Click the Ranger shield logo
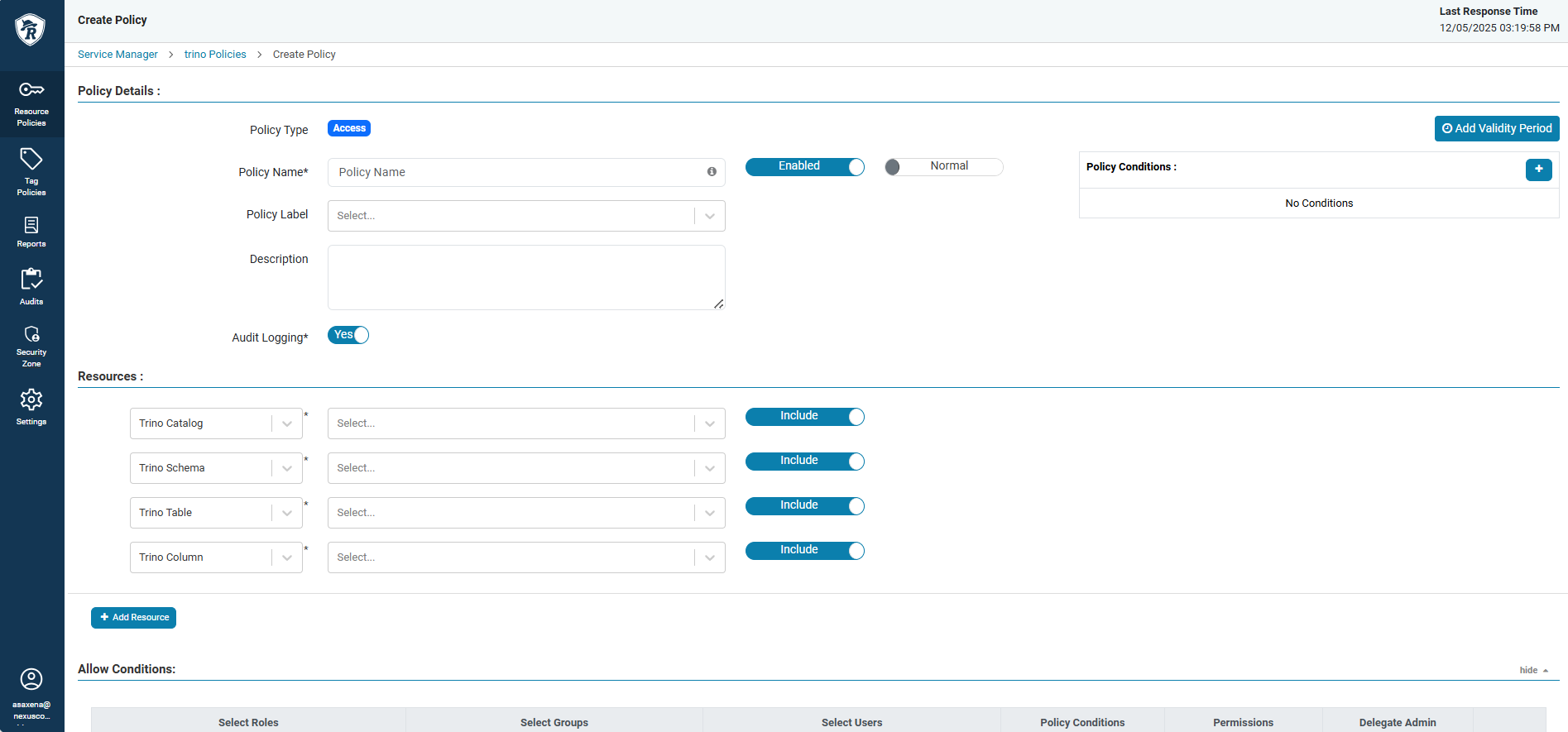 31,30
